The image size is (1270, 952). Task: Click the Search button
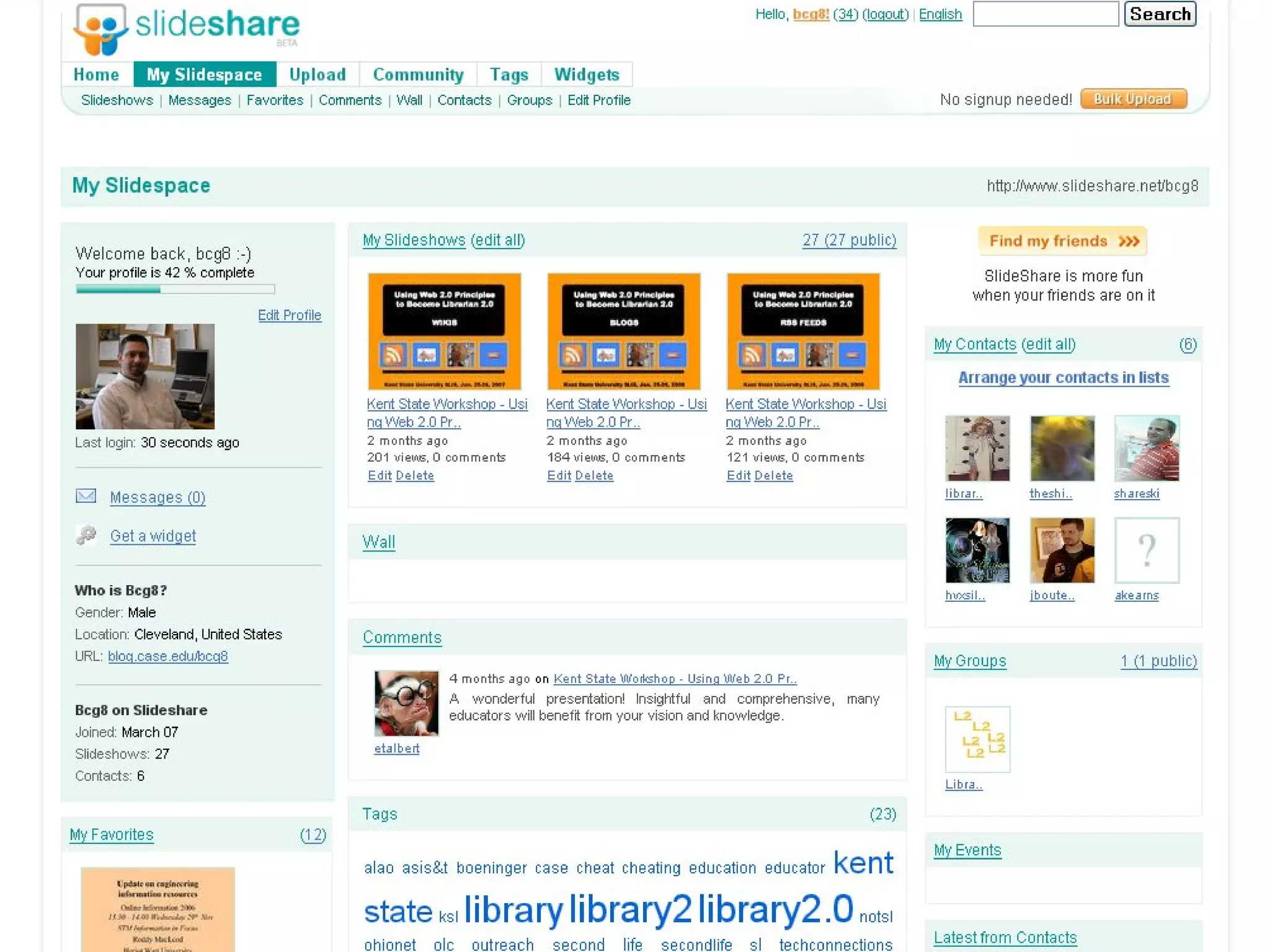click(1160, 14)
